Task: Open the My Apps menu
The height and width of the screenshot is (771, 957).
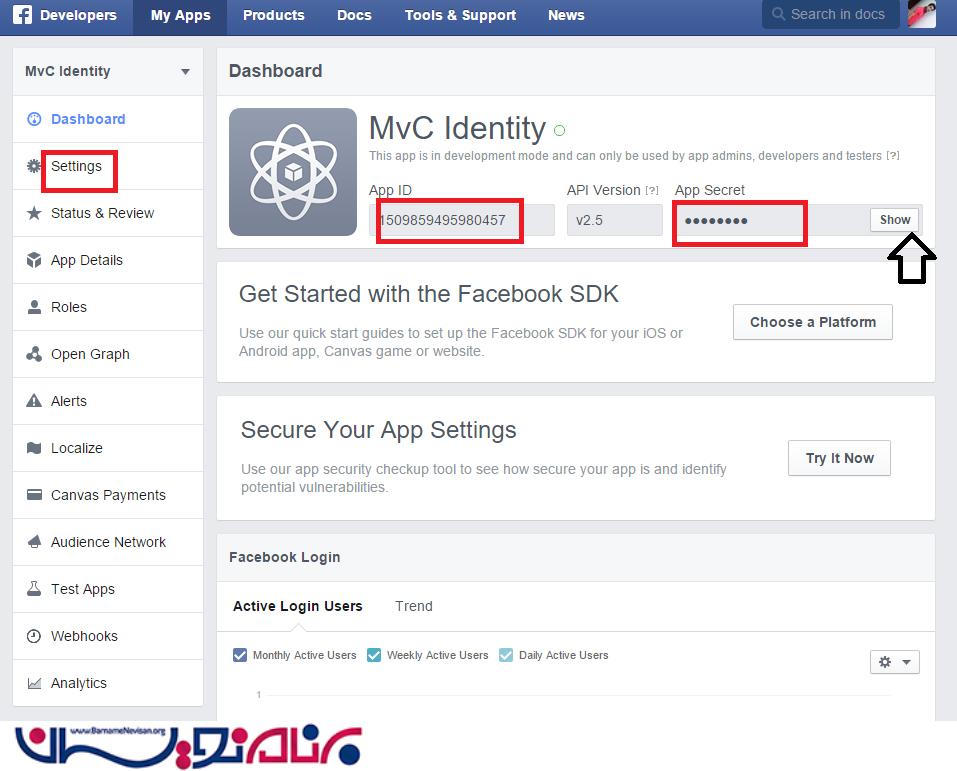Action: click(x=180, y=15)
